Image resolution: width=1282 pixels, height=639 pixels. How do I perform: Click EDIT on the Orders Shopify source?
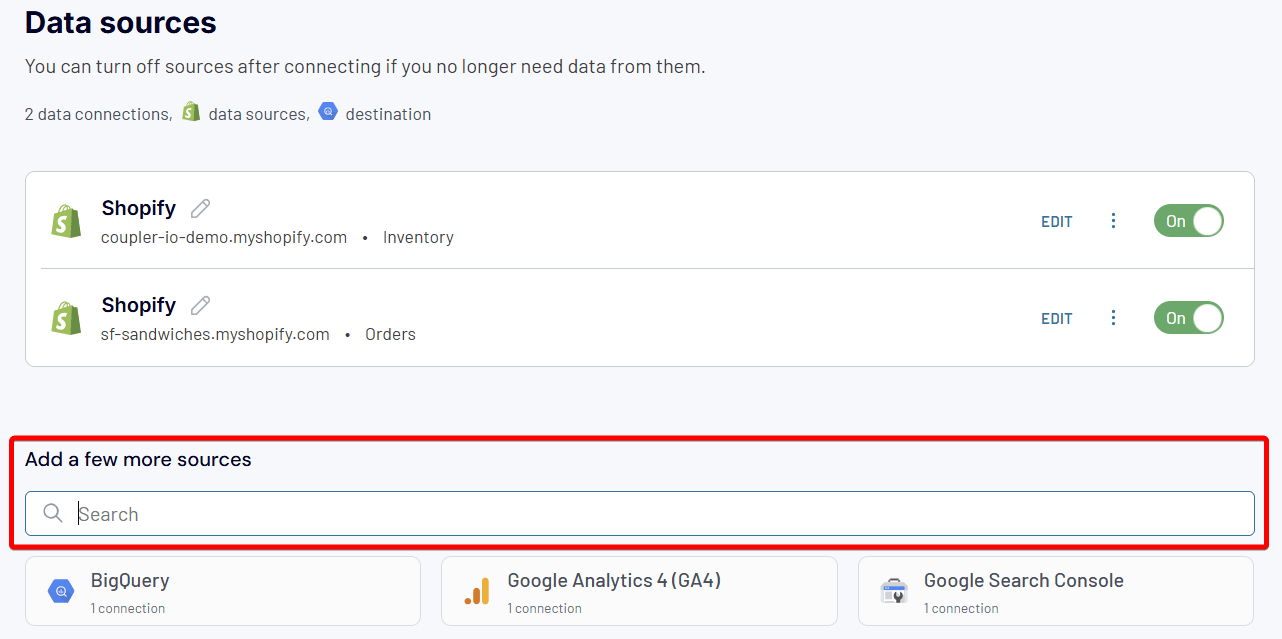(1056, 318)
